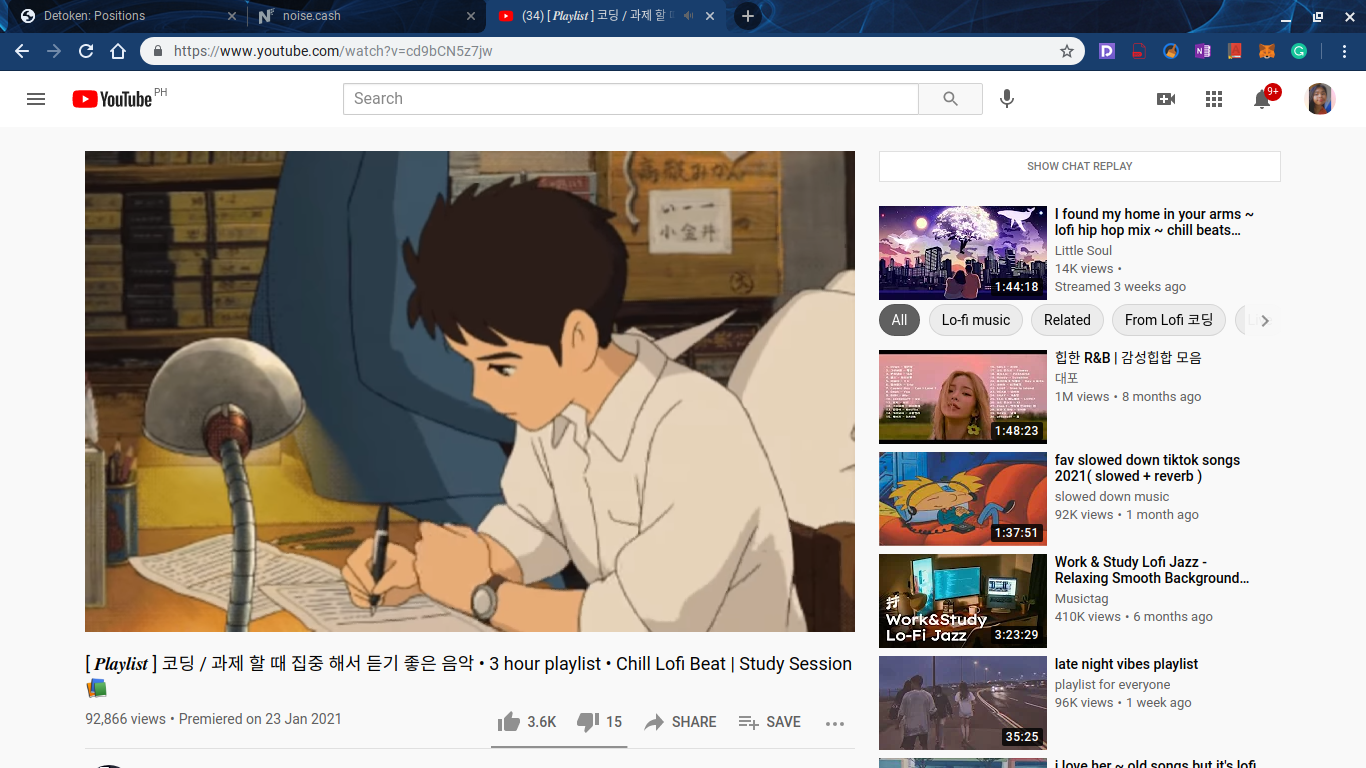Open the 3:23:29 Work&Study Lo-Fi Jazz thumbnail
This screenshot has width=1366, height=768.
[x=962, y=601]
